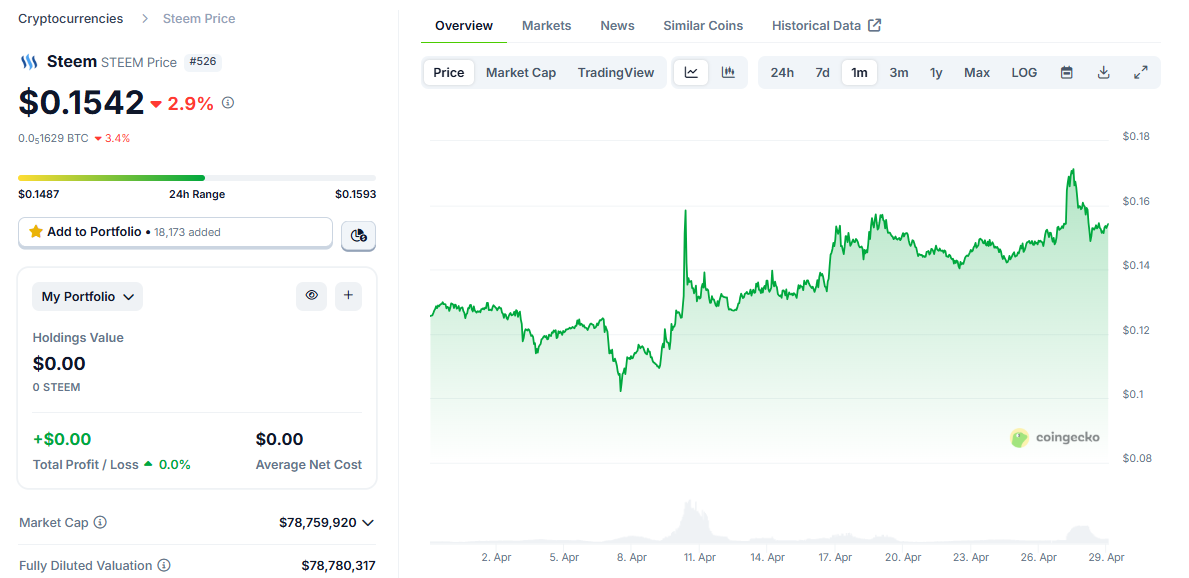Click the Average Net Cost label
Screen dimensions: 1189x578
point(309,465)
